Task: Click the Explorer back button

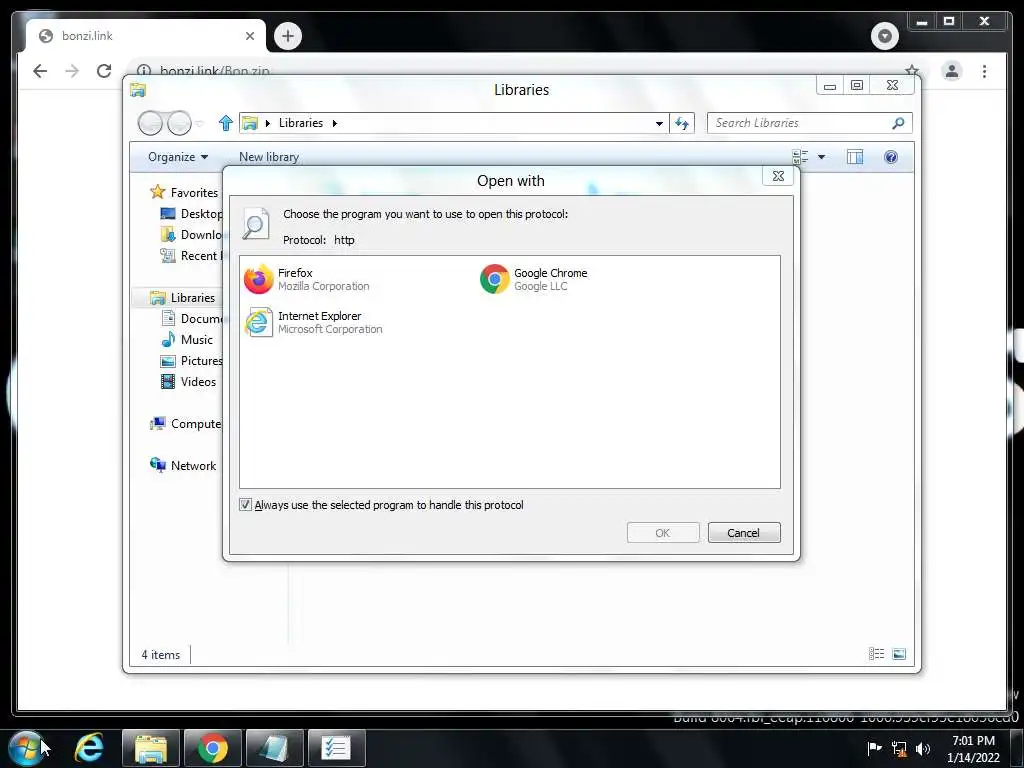Action: pos(150,123)
